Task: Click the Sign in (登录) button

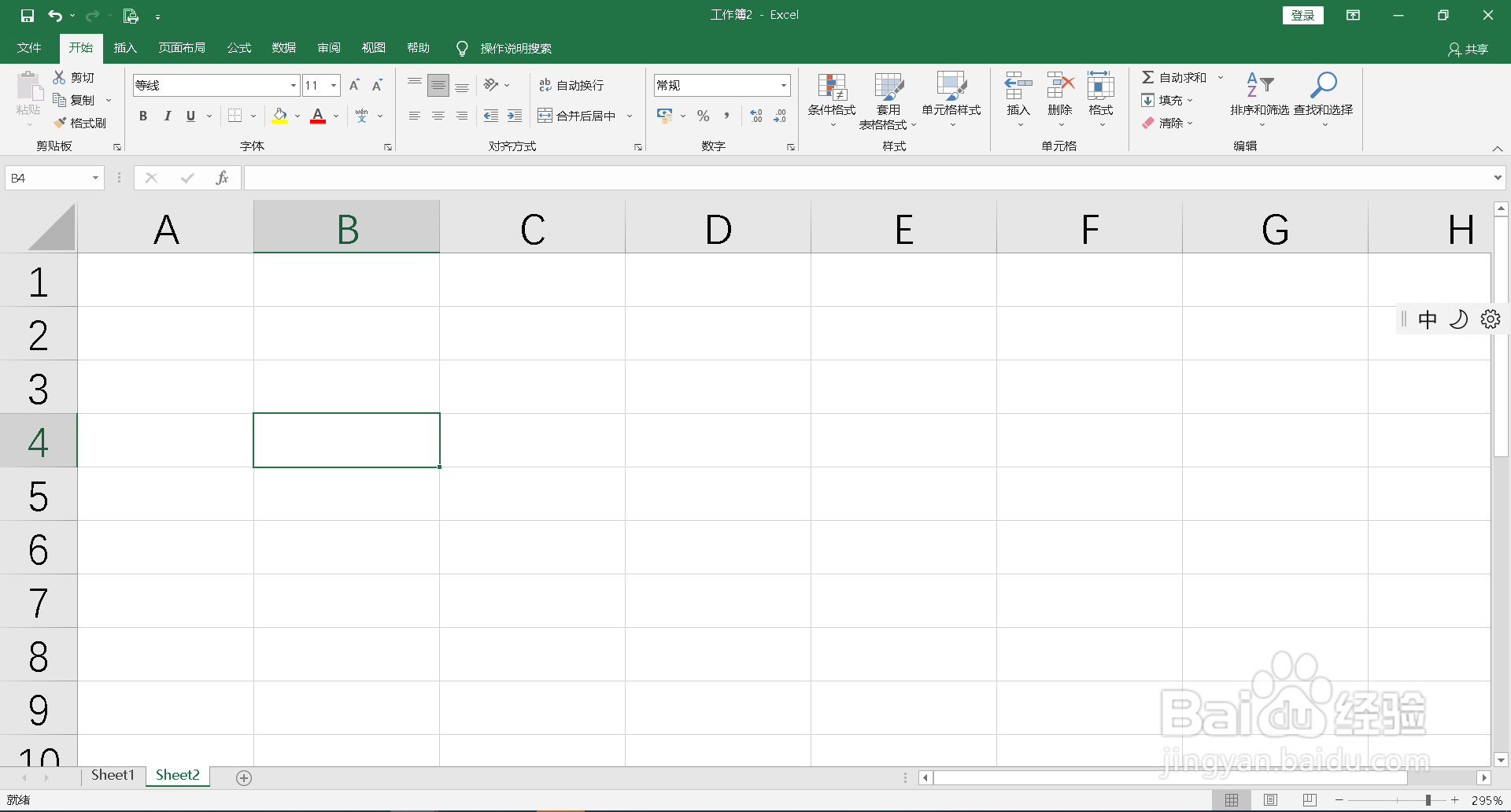Action: [1302, 15]
